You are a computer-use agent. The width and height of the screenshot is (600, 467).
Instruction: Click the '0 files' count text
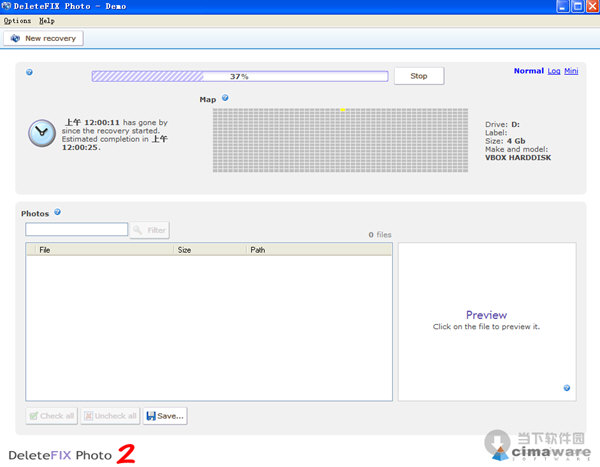tap(380, 235)
